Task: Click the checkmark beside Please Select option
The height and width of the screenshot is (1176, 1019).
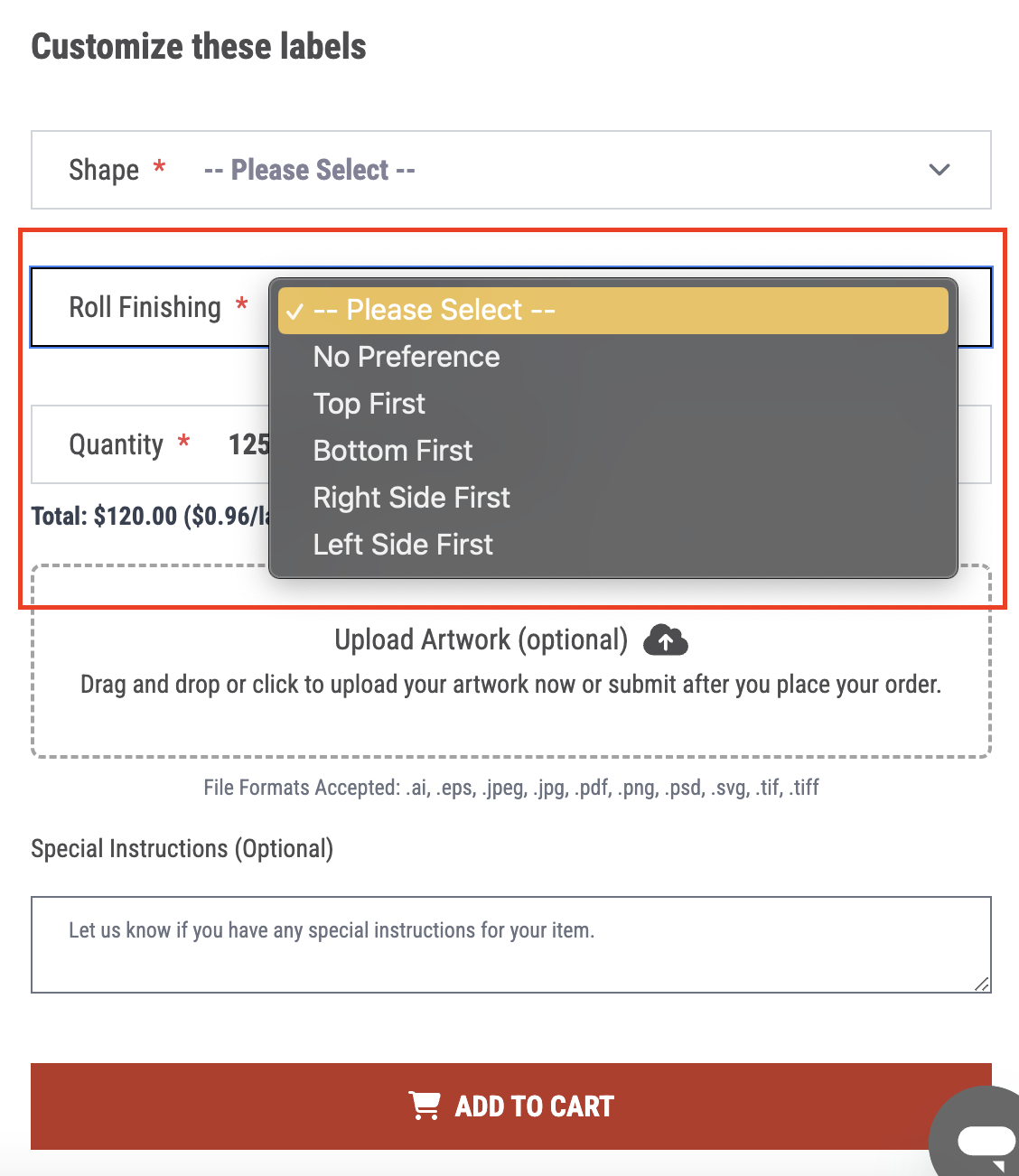Action: pyautogui.click(x=294, y=312)
